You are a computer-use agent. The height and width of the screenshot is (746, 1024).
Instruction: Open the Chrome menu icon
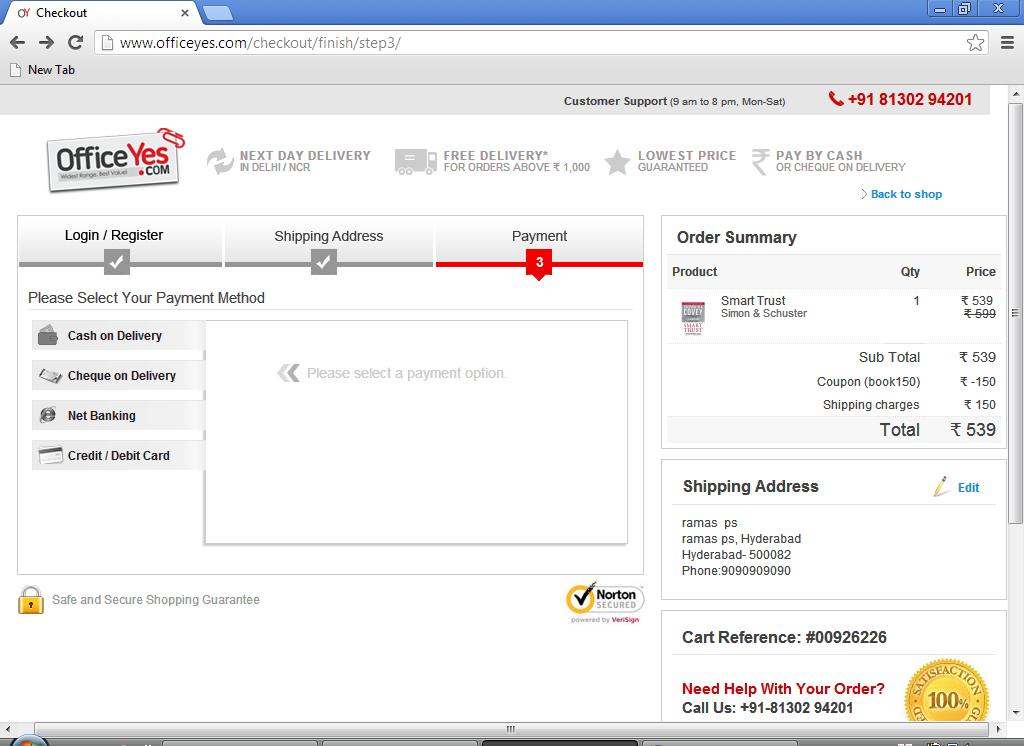(x=1007, y=42)
